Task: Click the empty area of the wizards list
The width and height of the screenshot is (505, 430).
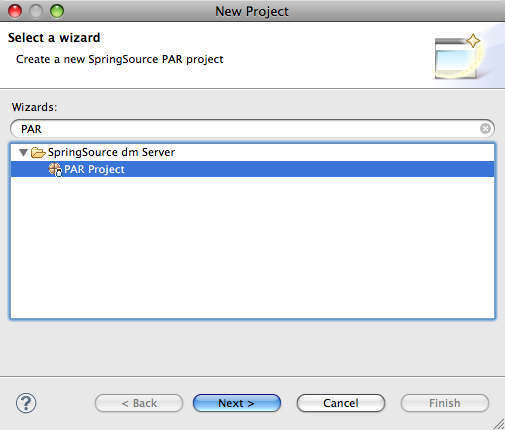Action: click(252, 247)
